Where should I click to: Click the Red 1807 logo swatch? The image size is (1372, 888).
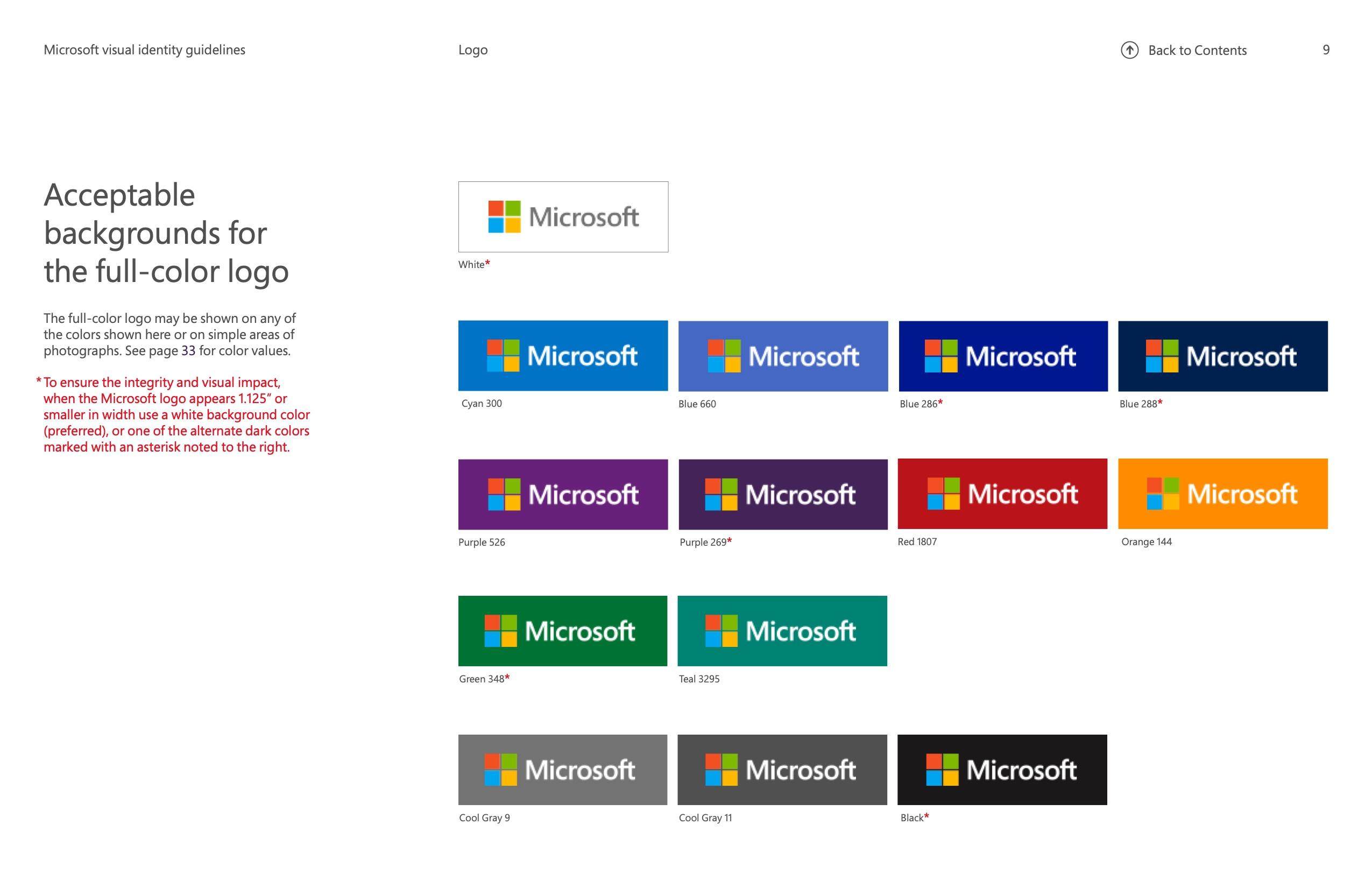point(1002,494)
